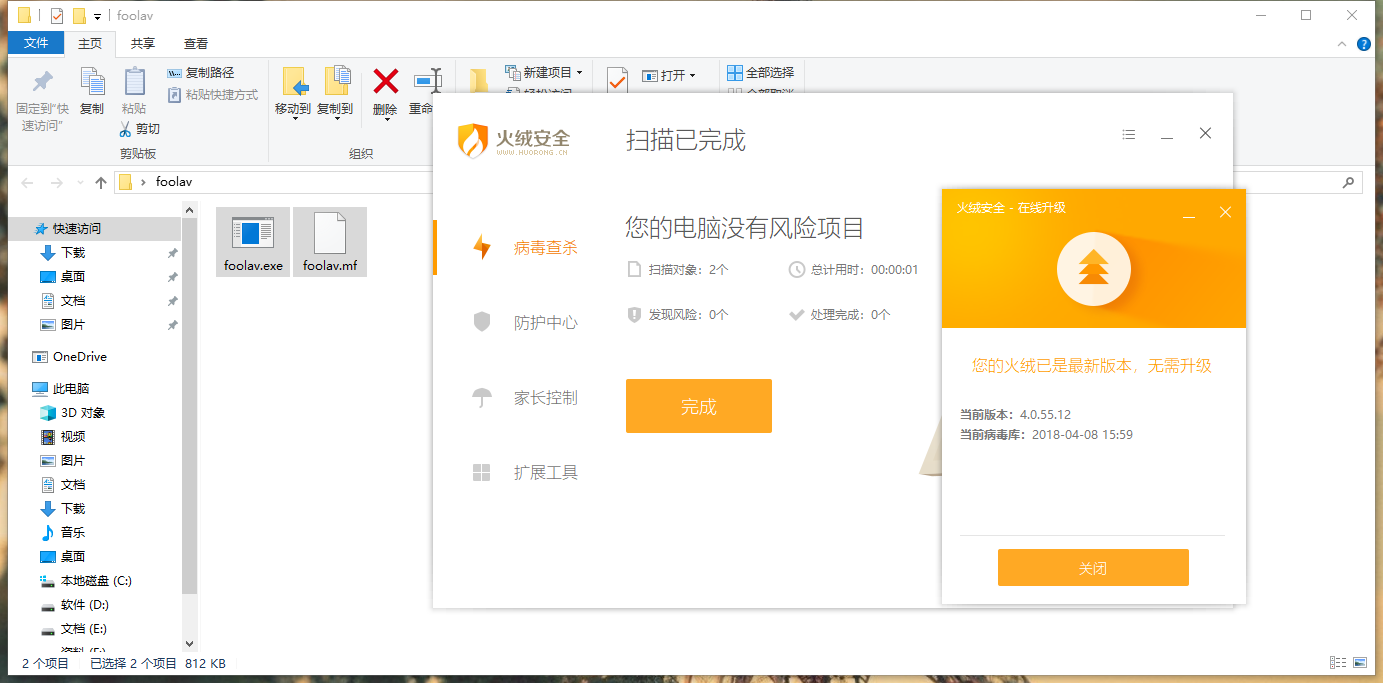Click the 移动到 (Move to) folder icon
Viewport: 1383px width, 683px height.
293,83
